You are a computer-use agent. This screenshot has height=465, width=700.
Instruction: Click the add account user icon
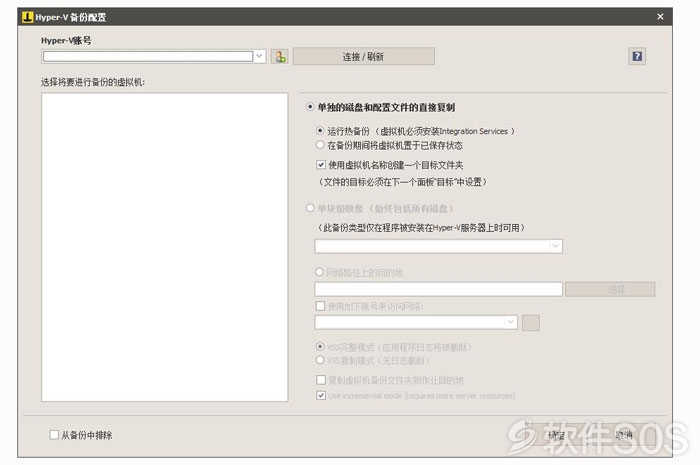click(x=279, y=57)
